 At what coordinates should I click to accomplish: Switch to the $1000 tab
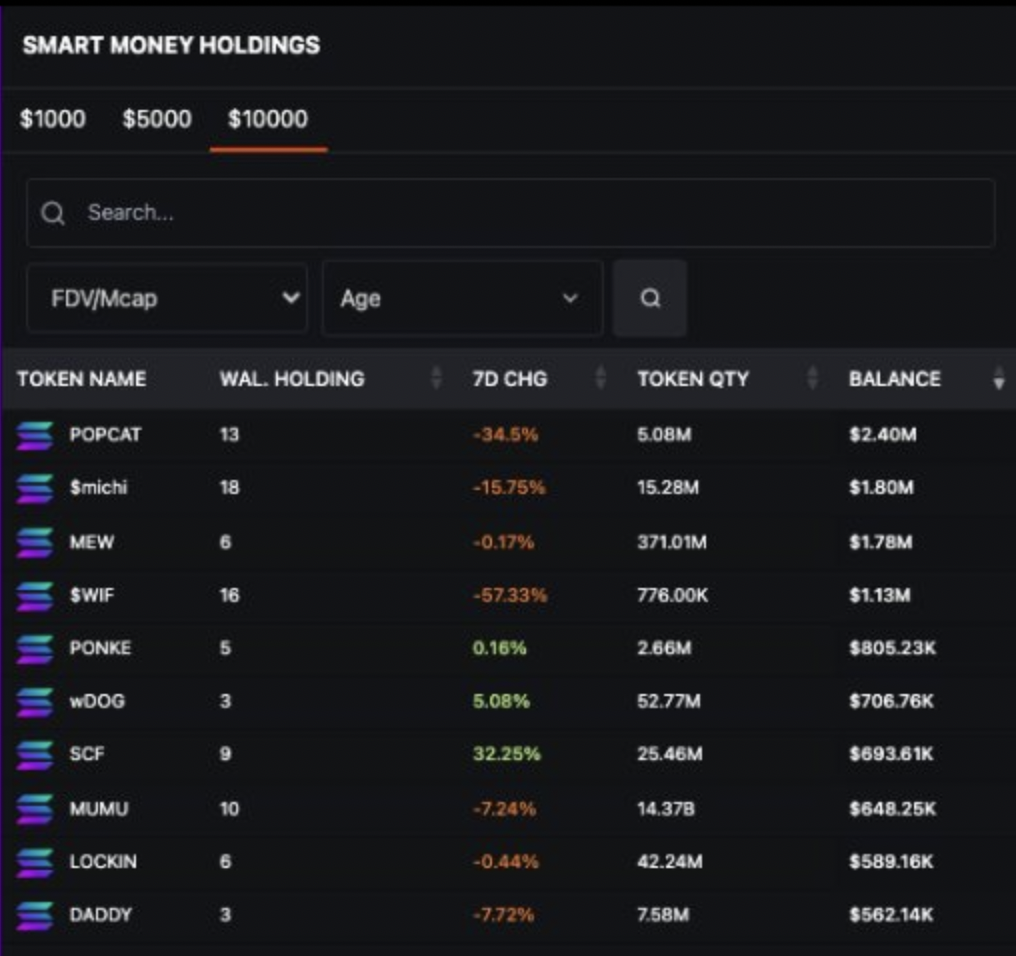pyautogui.click(x=53, y=119)
